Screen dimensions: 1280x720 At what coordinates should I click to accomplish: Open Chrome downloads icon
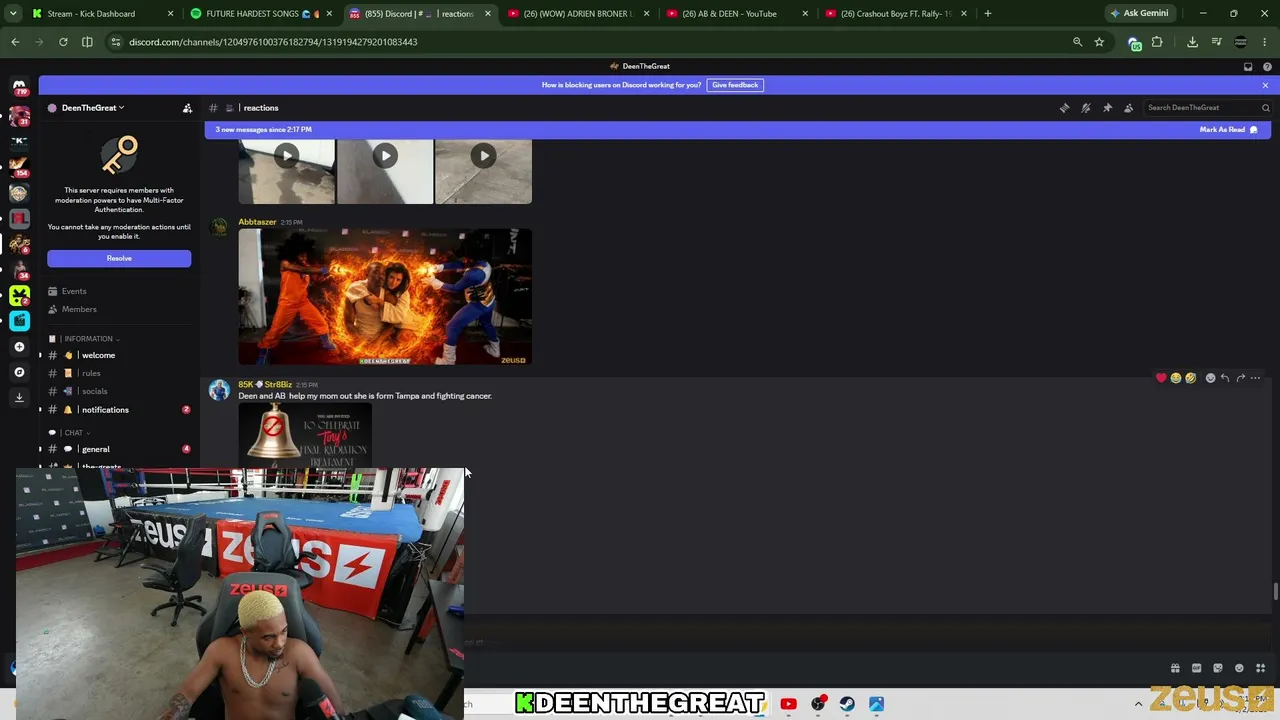[1192, 42]
